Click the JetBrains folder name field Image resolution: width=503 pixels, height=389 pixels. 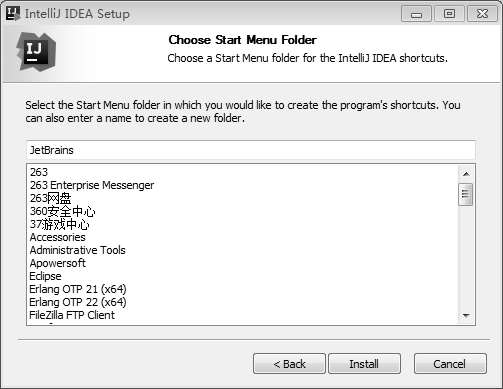[251, 150]
